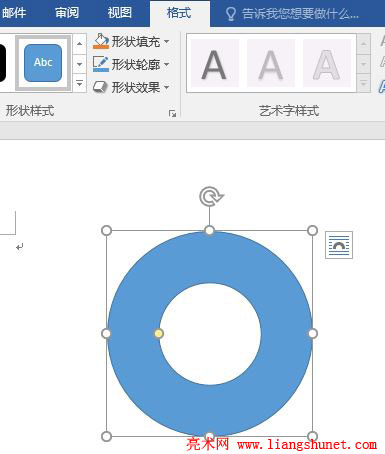Click the shape outline pen icon
The image size is (385, 454).
click(101, 64)
